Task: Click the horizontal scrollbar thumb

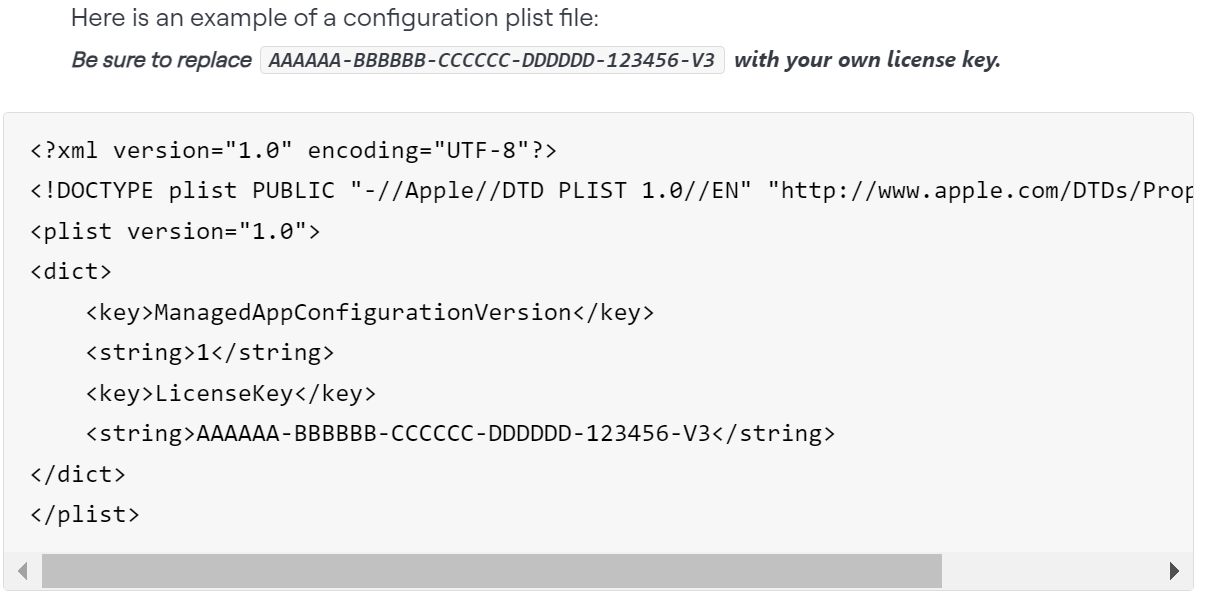Action: [x=490, y=571]
